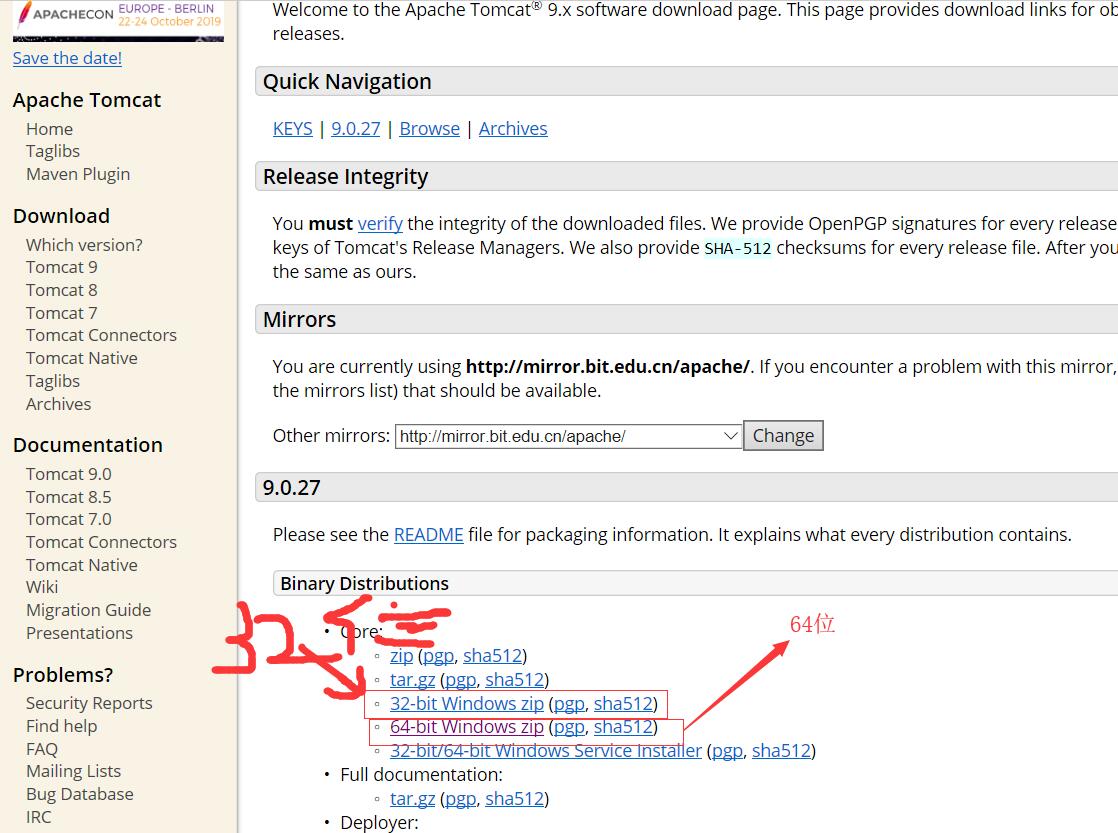Click 9.0.27 in Quick Navigation
Viewport: 1118px width, 833px height.
click(356, 128)
